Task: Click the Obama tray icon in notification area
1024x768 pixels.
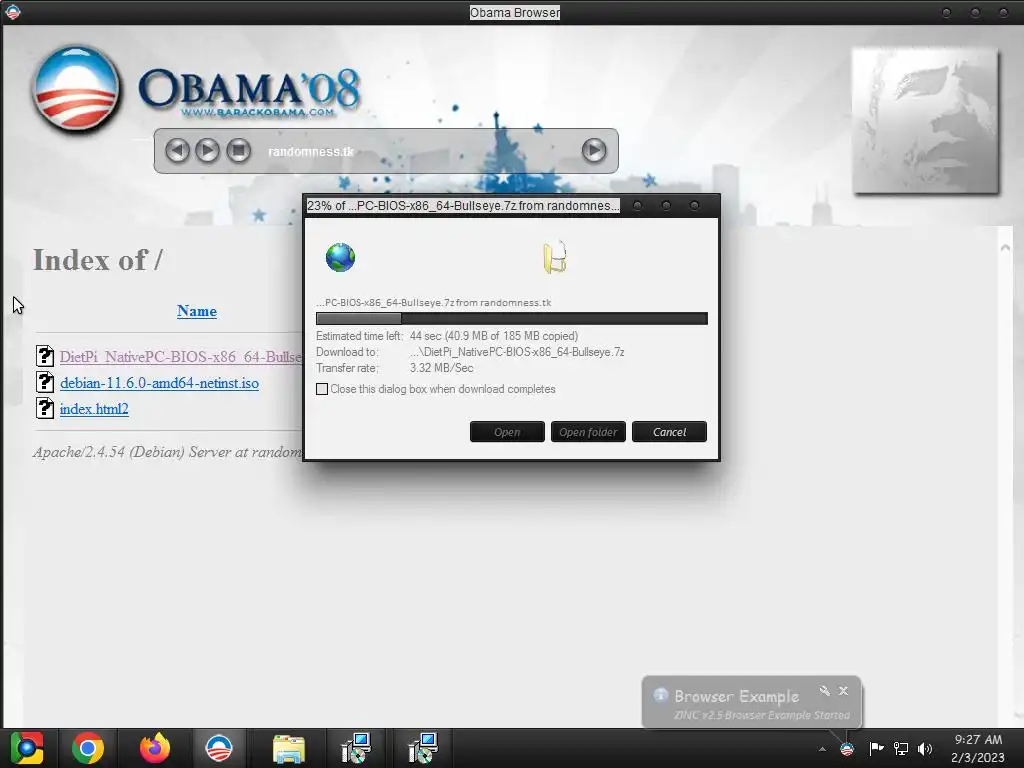Action: (x=846, y=749)
